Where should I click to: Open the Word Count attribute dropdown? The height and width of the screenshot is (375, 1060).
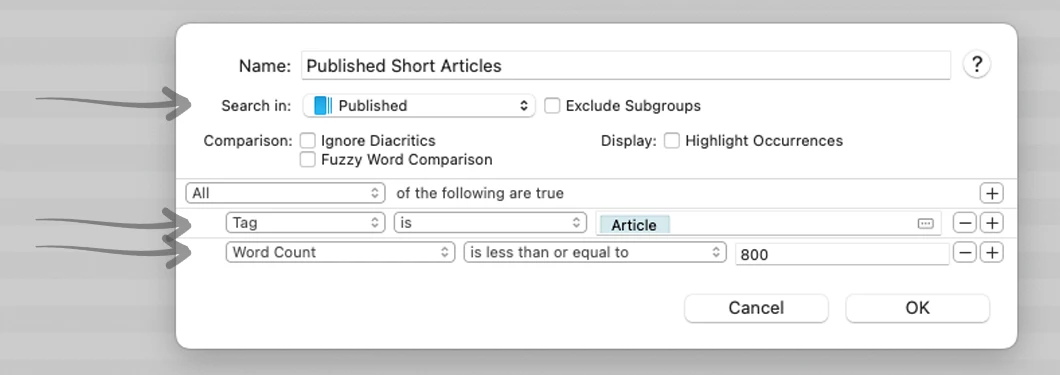point(340,252)
